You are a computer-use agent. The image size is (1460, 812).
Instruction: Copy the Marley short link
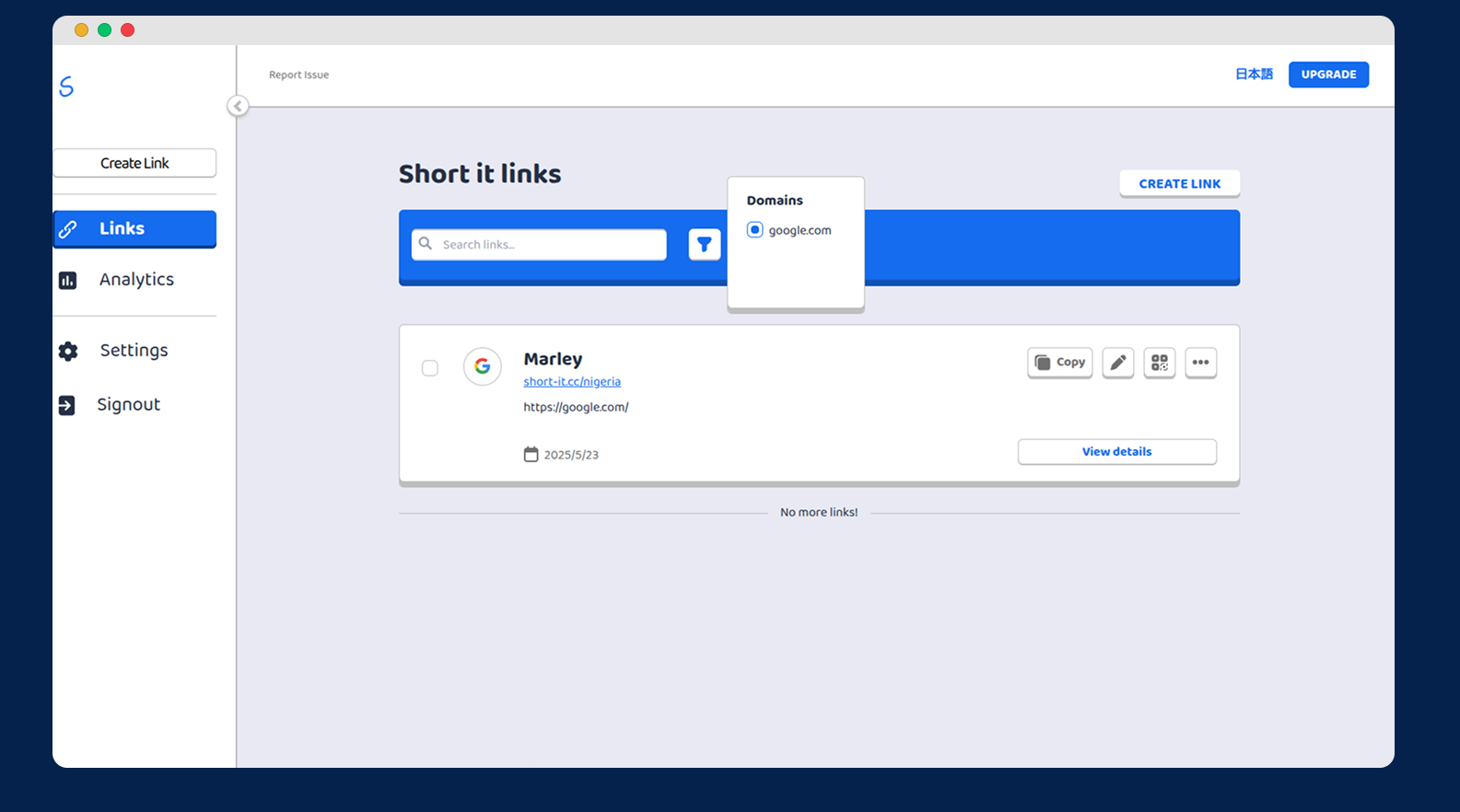(x=1059, y=363)
